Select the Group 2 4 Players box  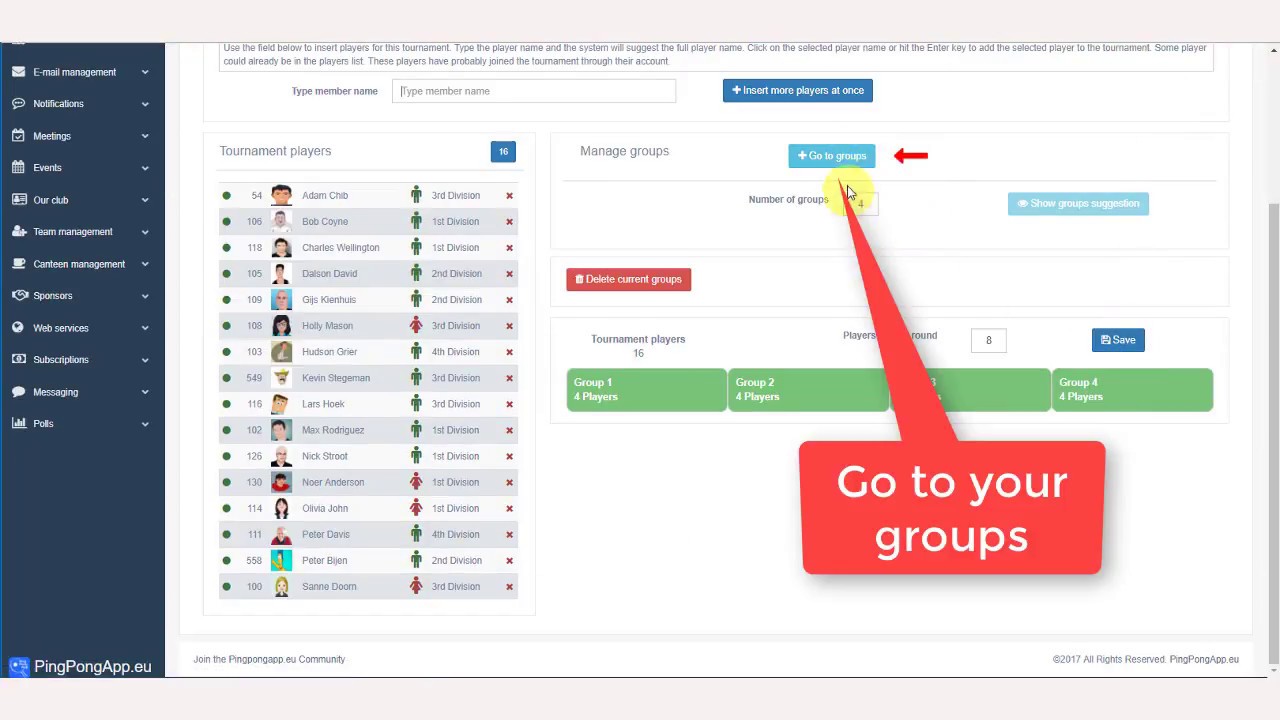point(808,390)
